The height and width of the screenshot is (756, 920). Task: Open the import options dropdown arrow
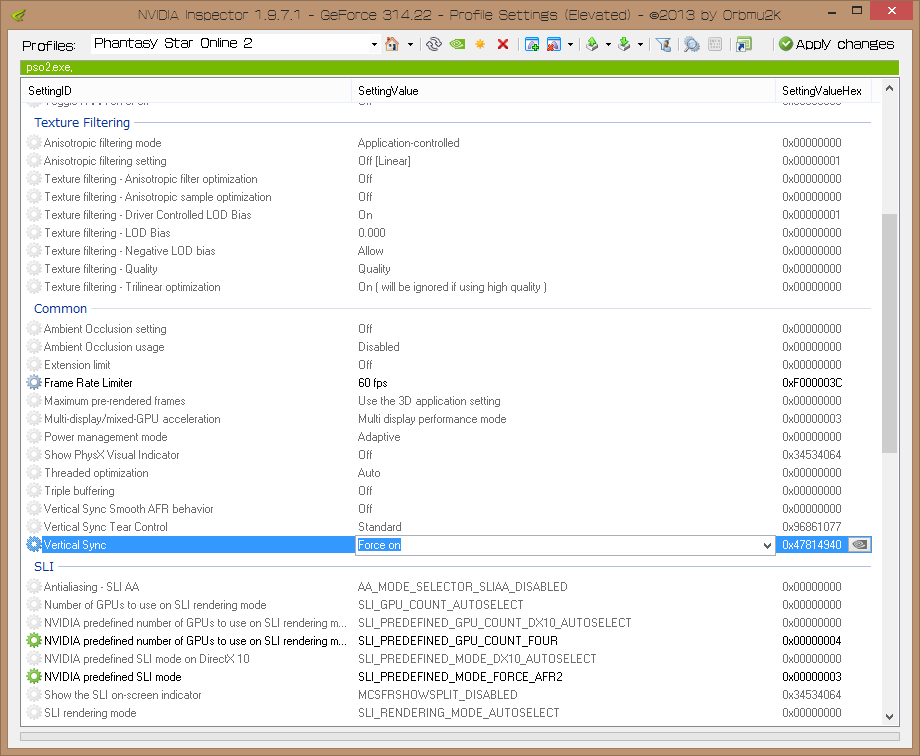pyautogui.click(x=640, y=45)
